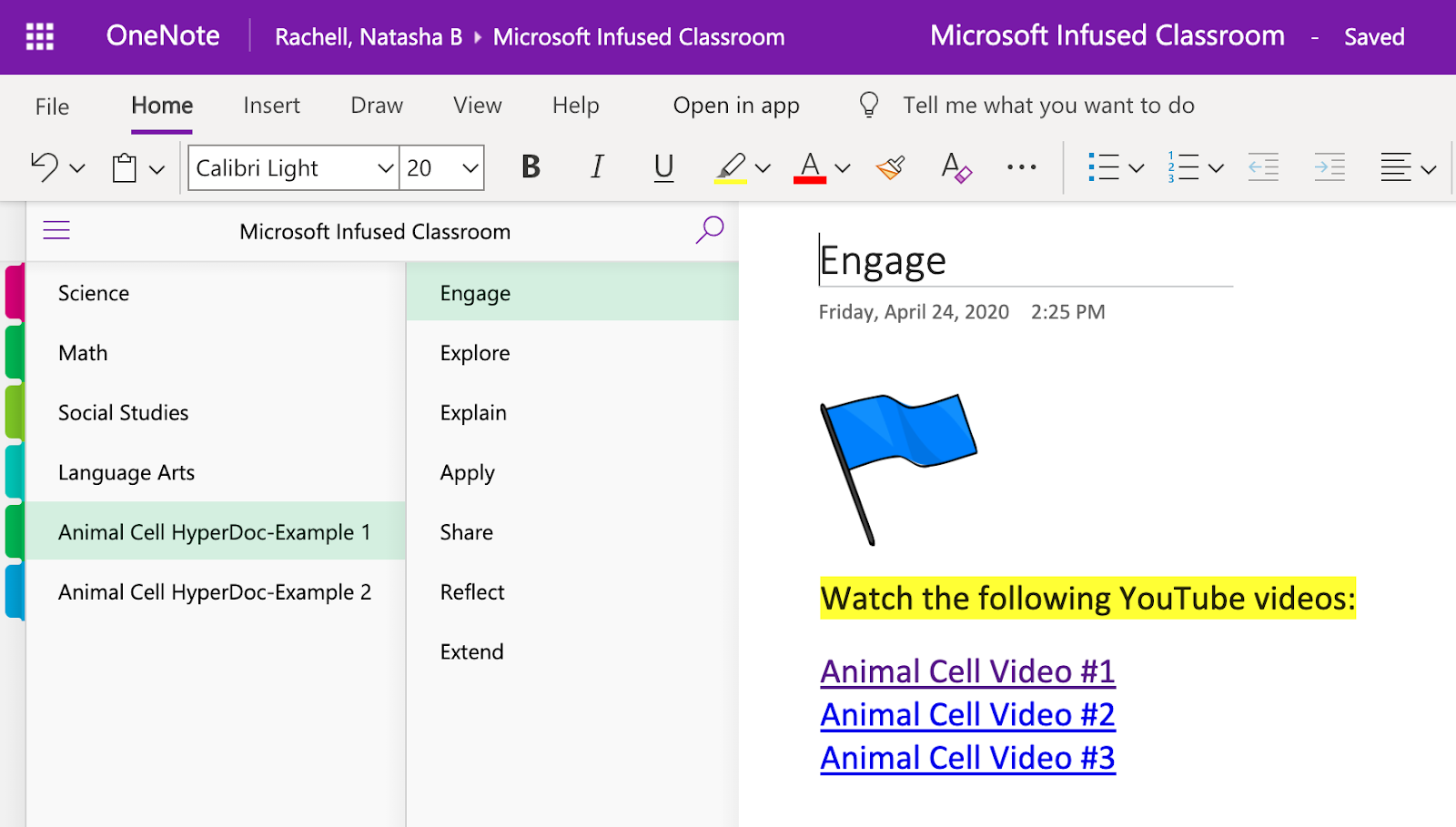
Task: Open the Extend page
Action: point(572,652)
